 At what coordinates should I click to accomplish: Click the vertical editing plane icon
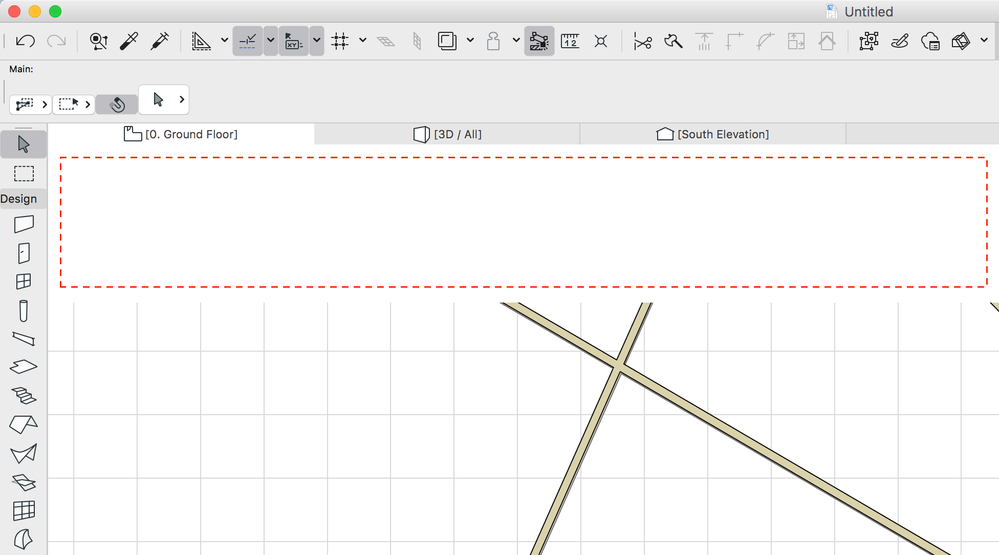[x=417, y=41]
